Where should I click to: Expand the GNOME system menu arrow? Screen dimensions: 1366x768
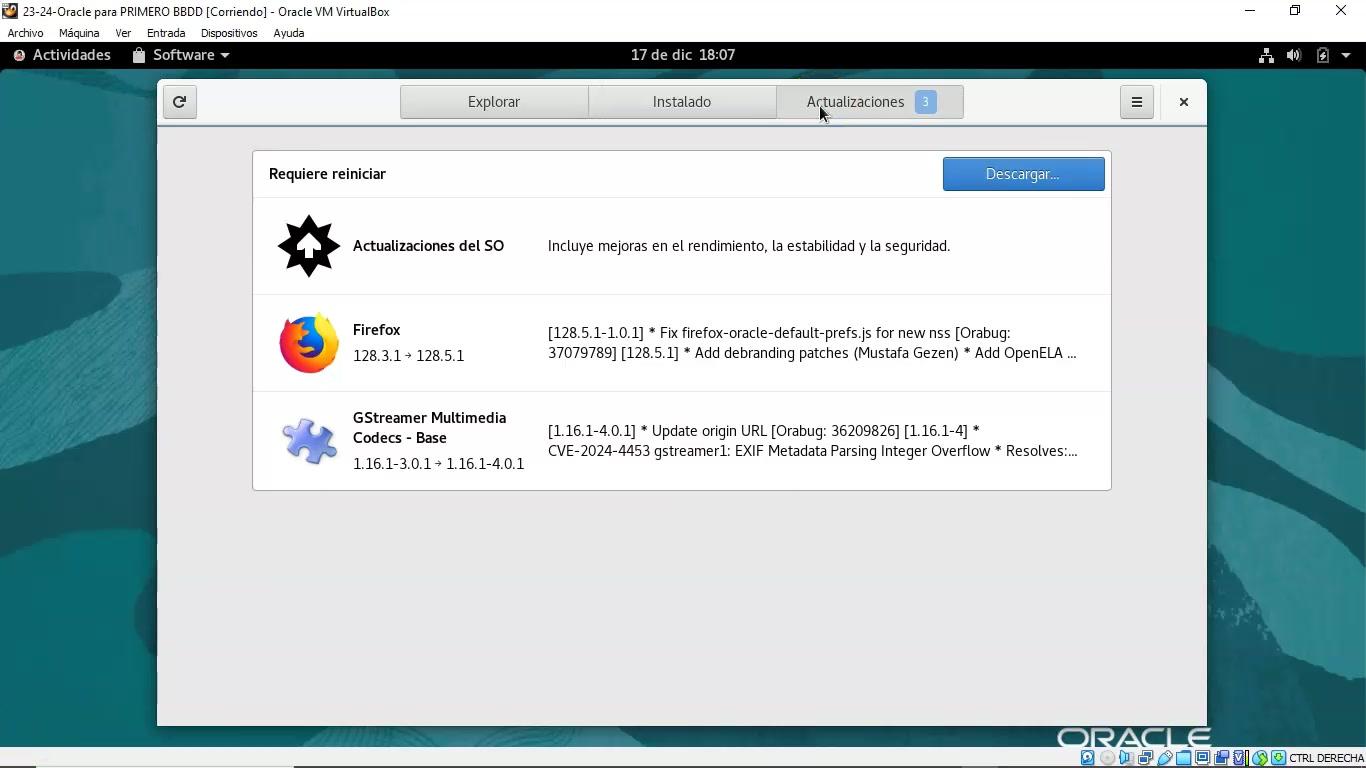click(x=1348, y=55)
